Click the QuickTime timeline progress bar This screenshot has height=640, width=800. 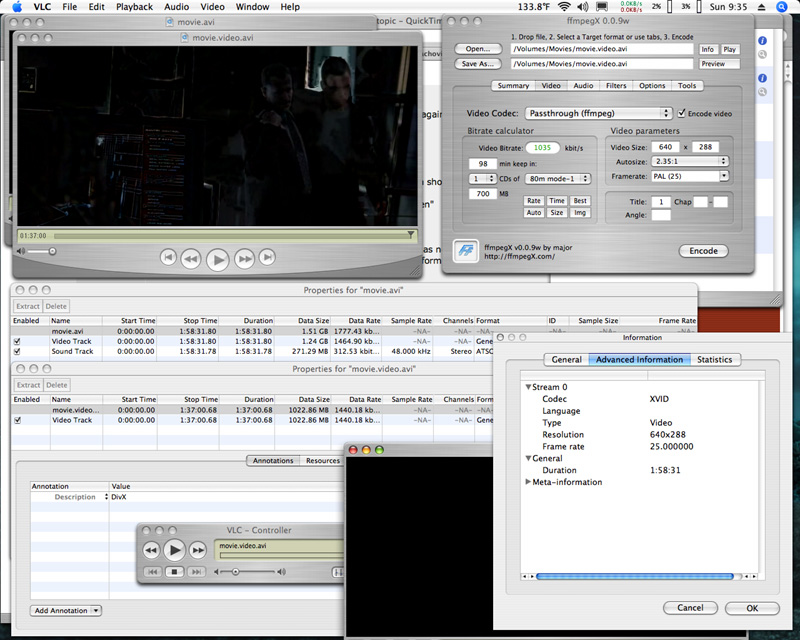pos(233,235)
